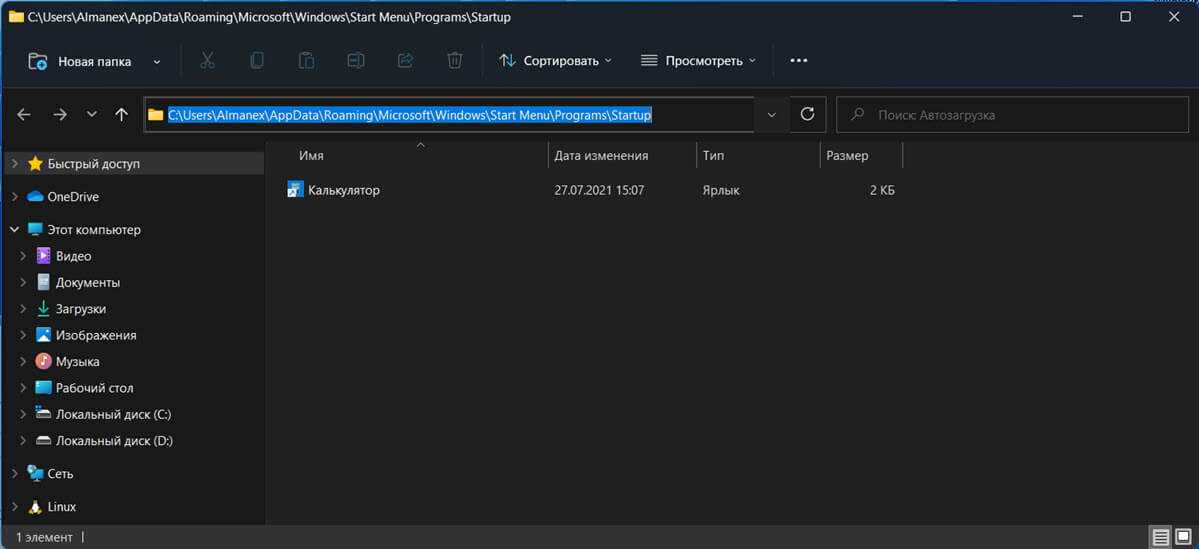
Task: Click the Cut scissors icon in toolbar
Action: point(207,61)
